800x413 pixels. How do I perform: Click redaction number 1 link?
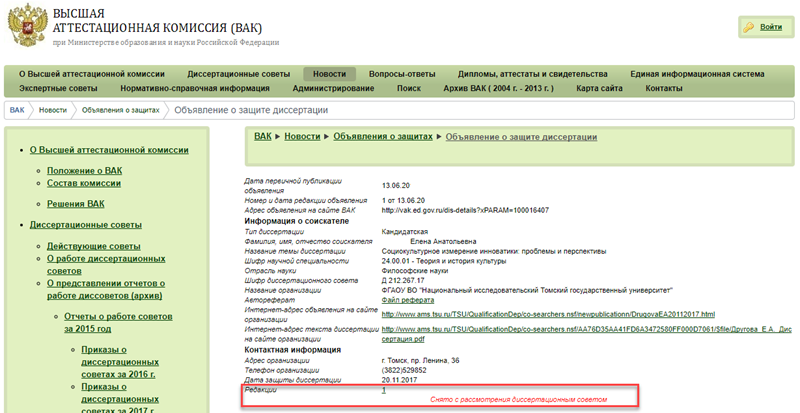click(x=384, y=390)
